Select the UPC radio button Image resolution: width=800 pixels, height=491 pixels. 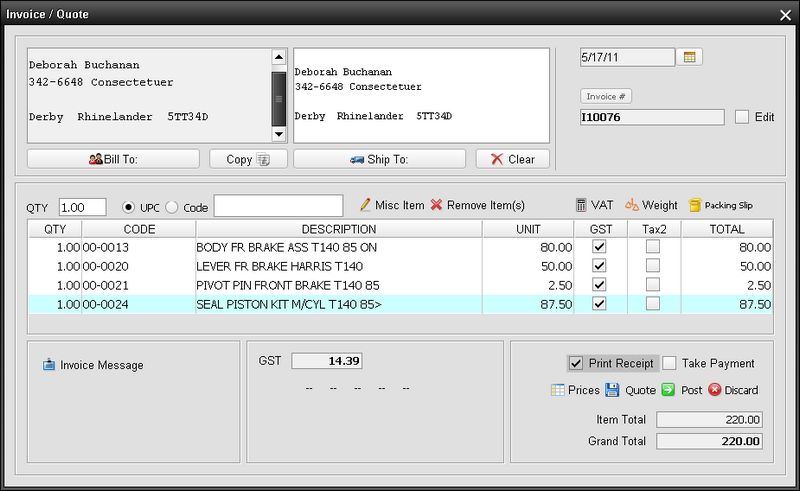click(129, 207)
